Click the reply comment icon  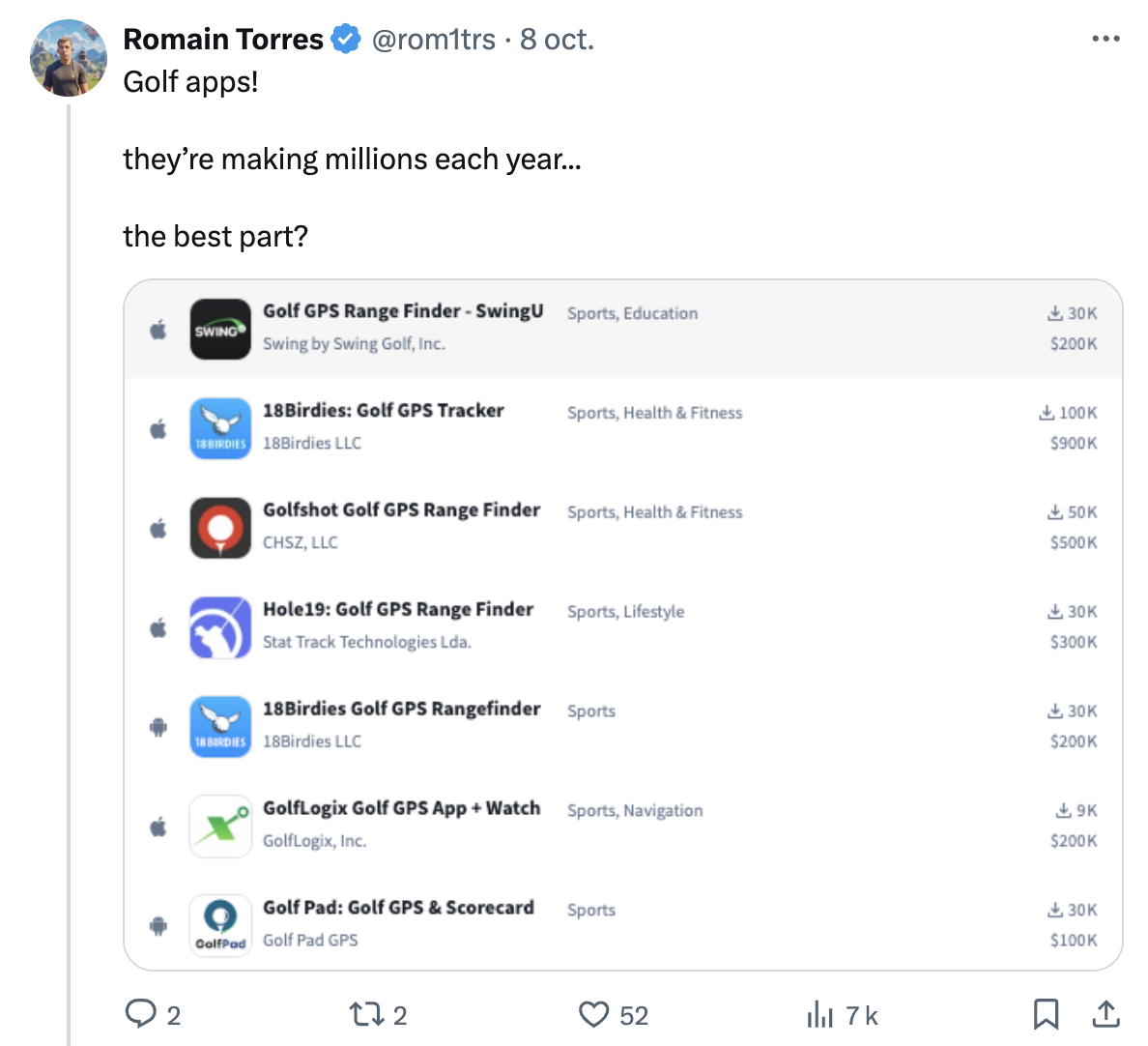[x=141, y=1013]
